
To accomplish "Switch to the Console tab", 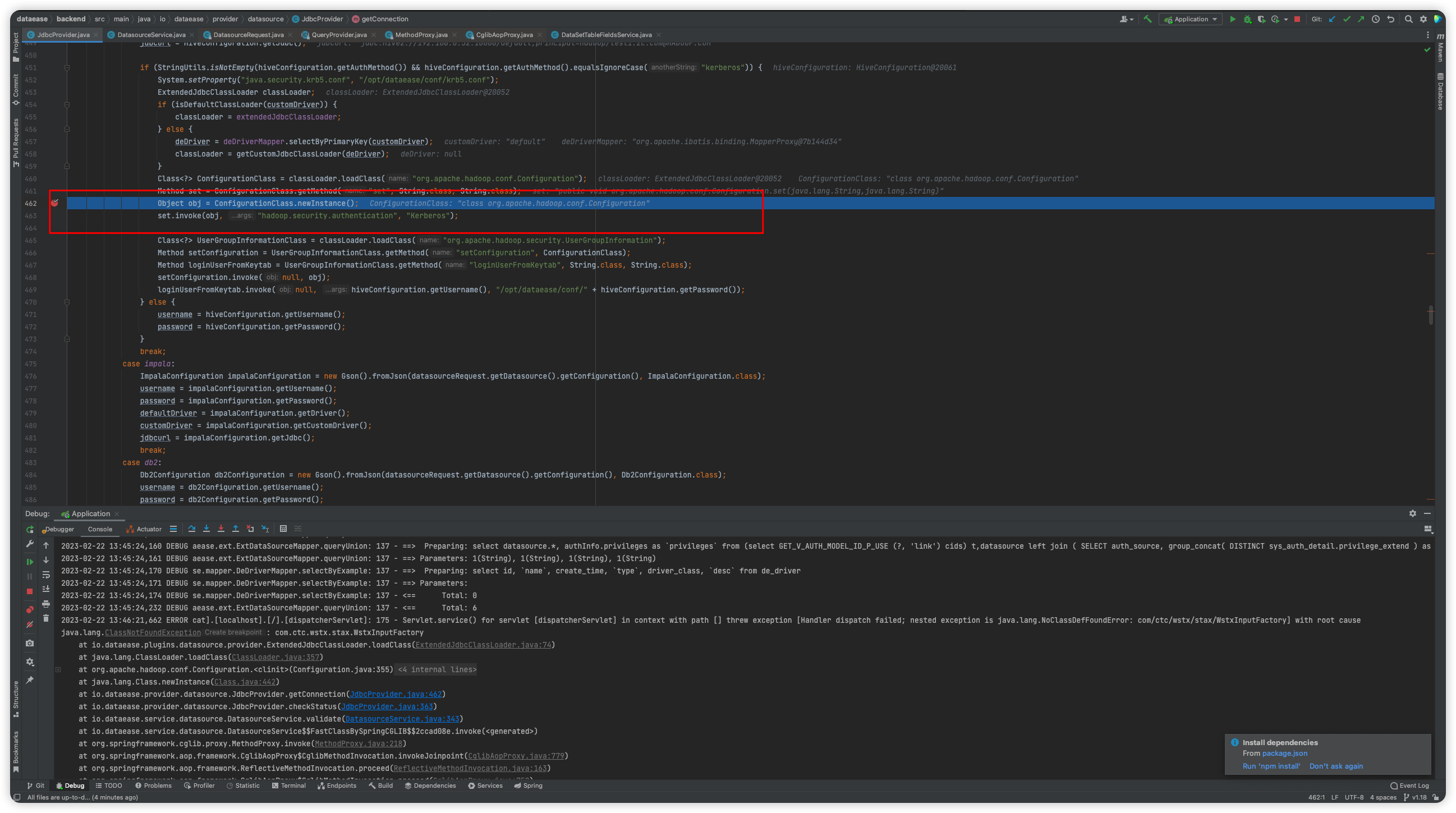I will click(x=100, y=529).
